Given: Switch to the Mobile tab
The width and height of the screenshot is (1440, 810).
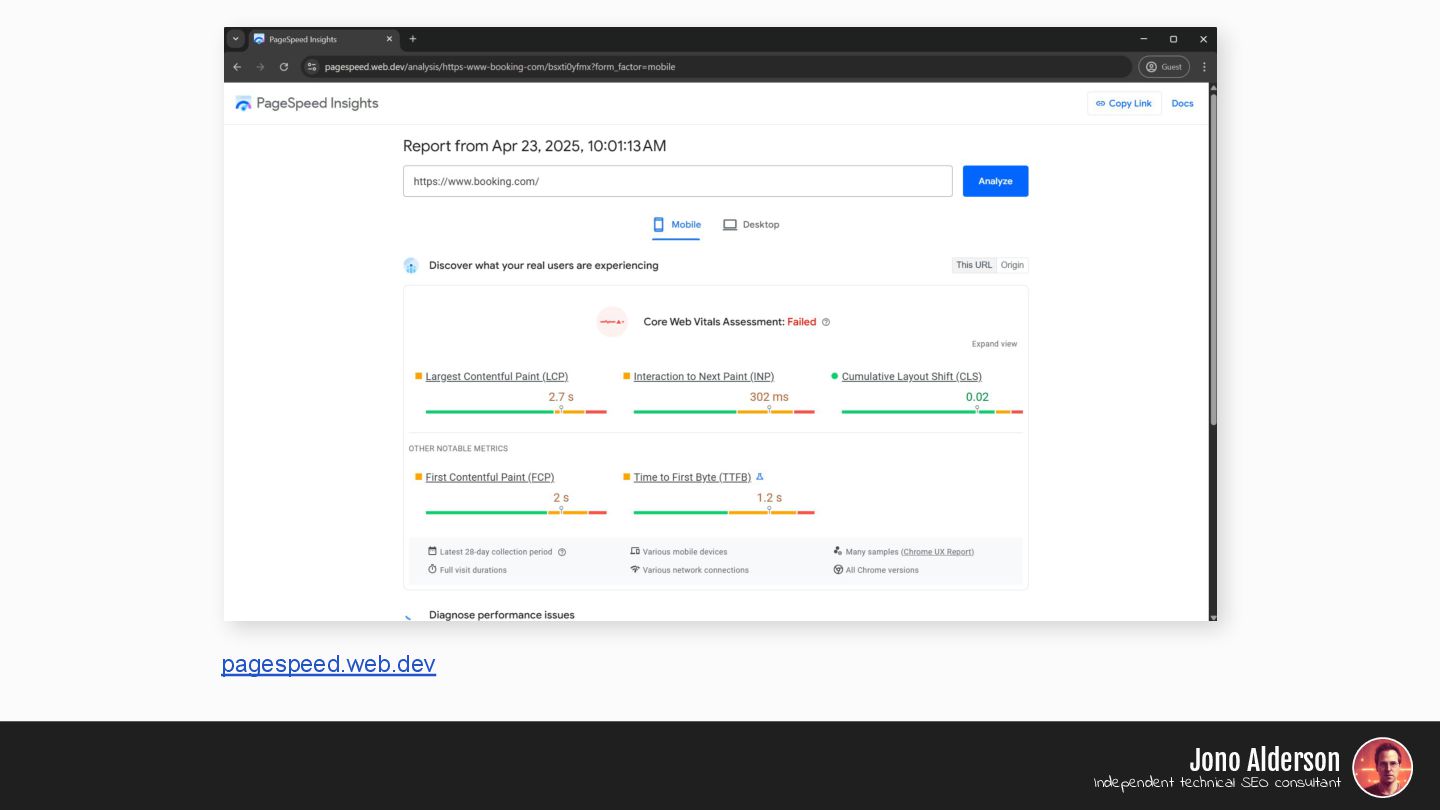Looking at the screenshot, I should click(677, 225).
